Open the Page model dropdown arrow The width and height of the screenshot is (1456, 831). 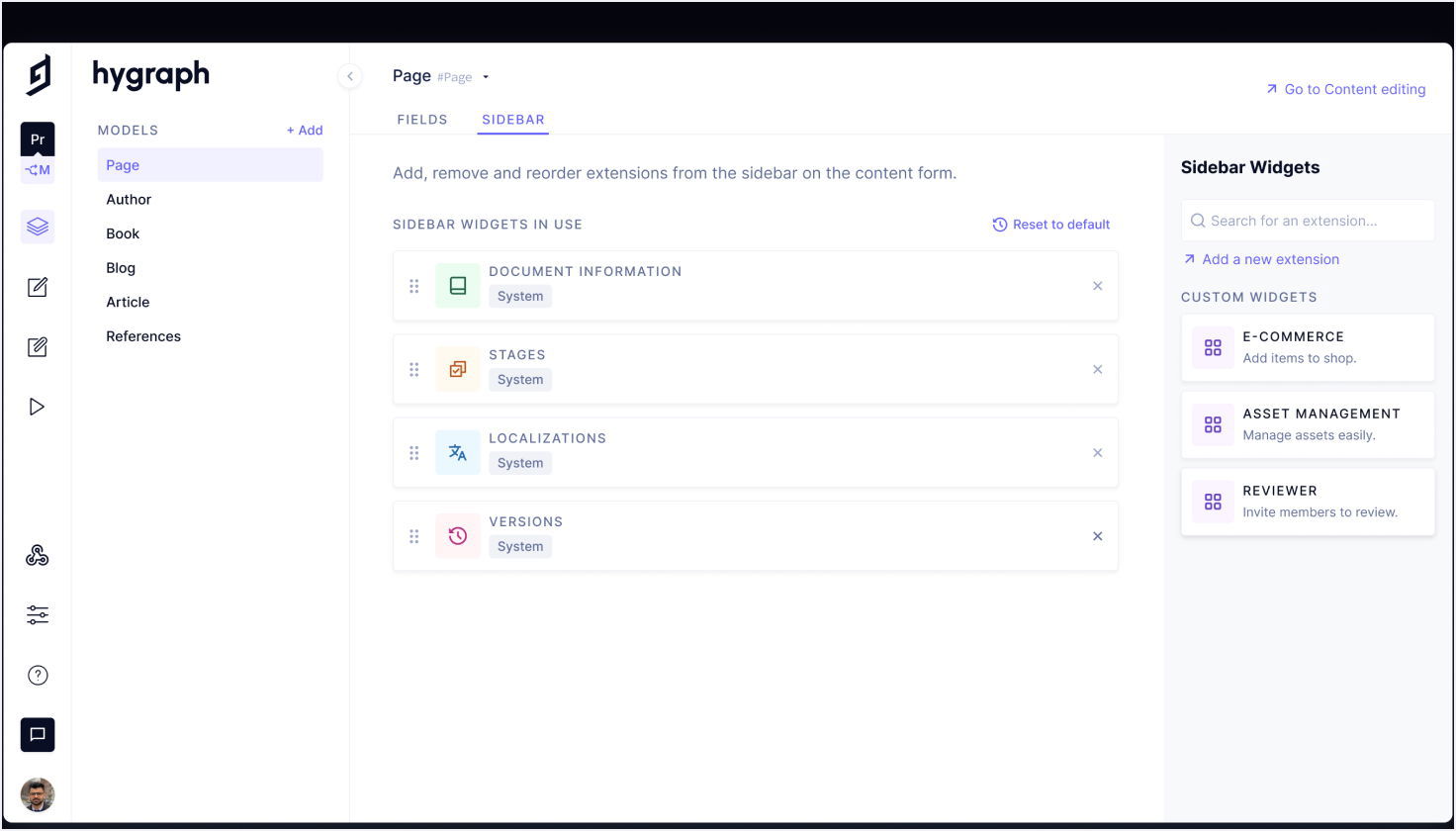coord(486,77)
